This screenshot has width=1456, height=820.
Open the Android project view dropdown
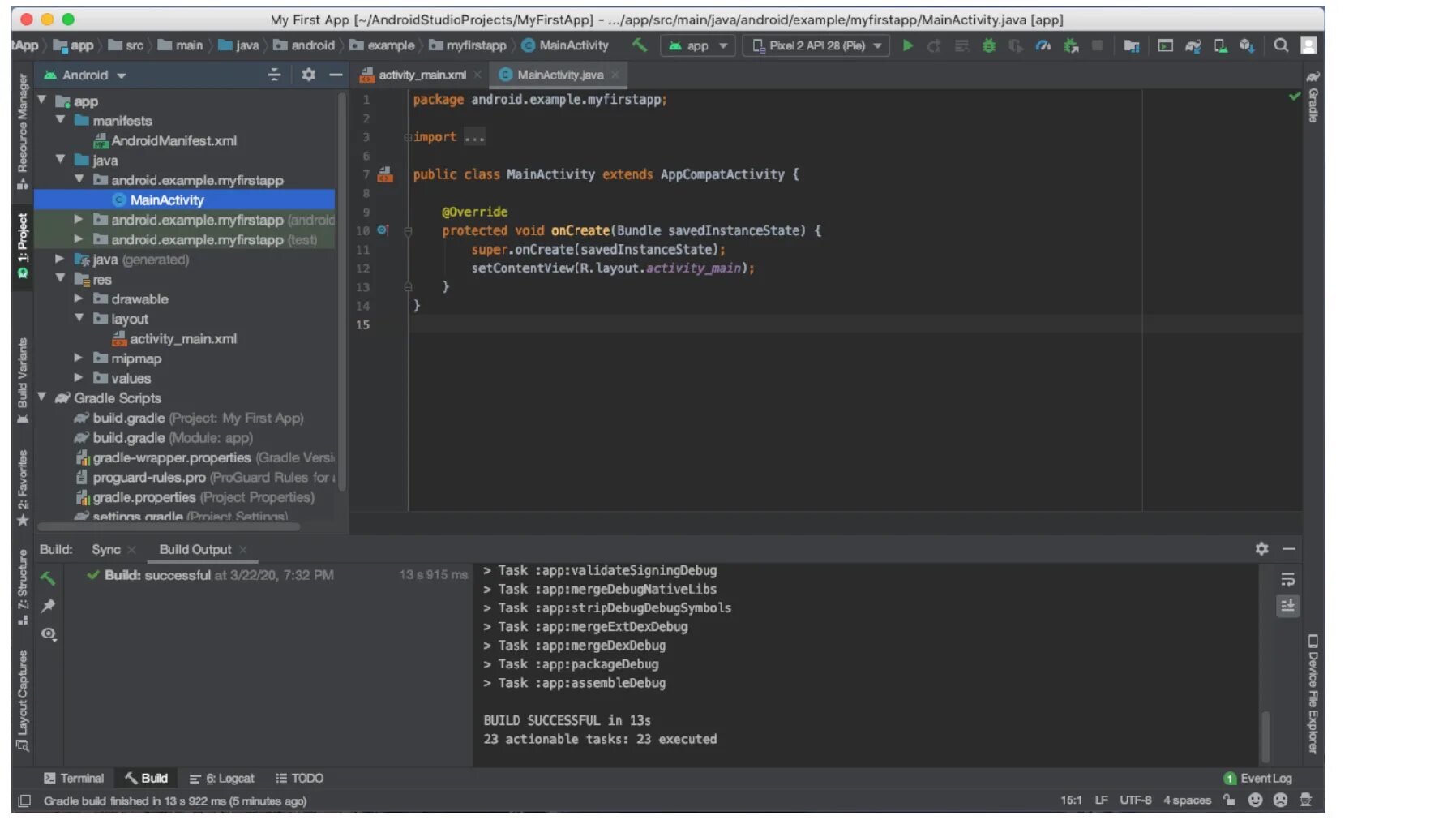pos(85,75)
